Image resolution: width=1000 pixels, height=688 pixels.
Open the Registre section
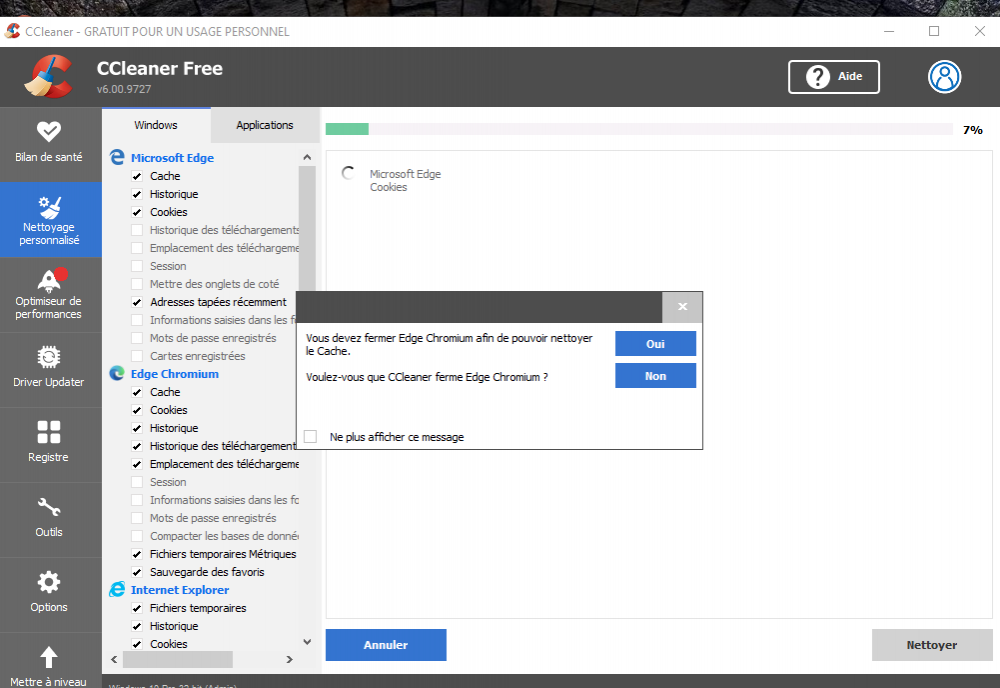point(49,444)
